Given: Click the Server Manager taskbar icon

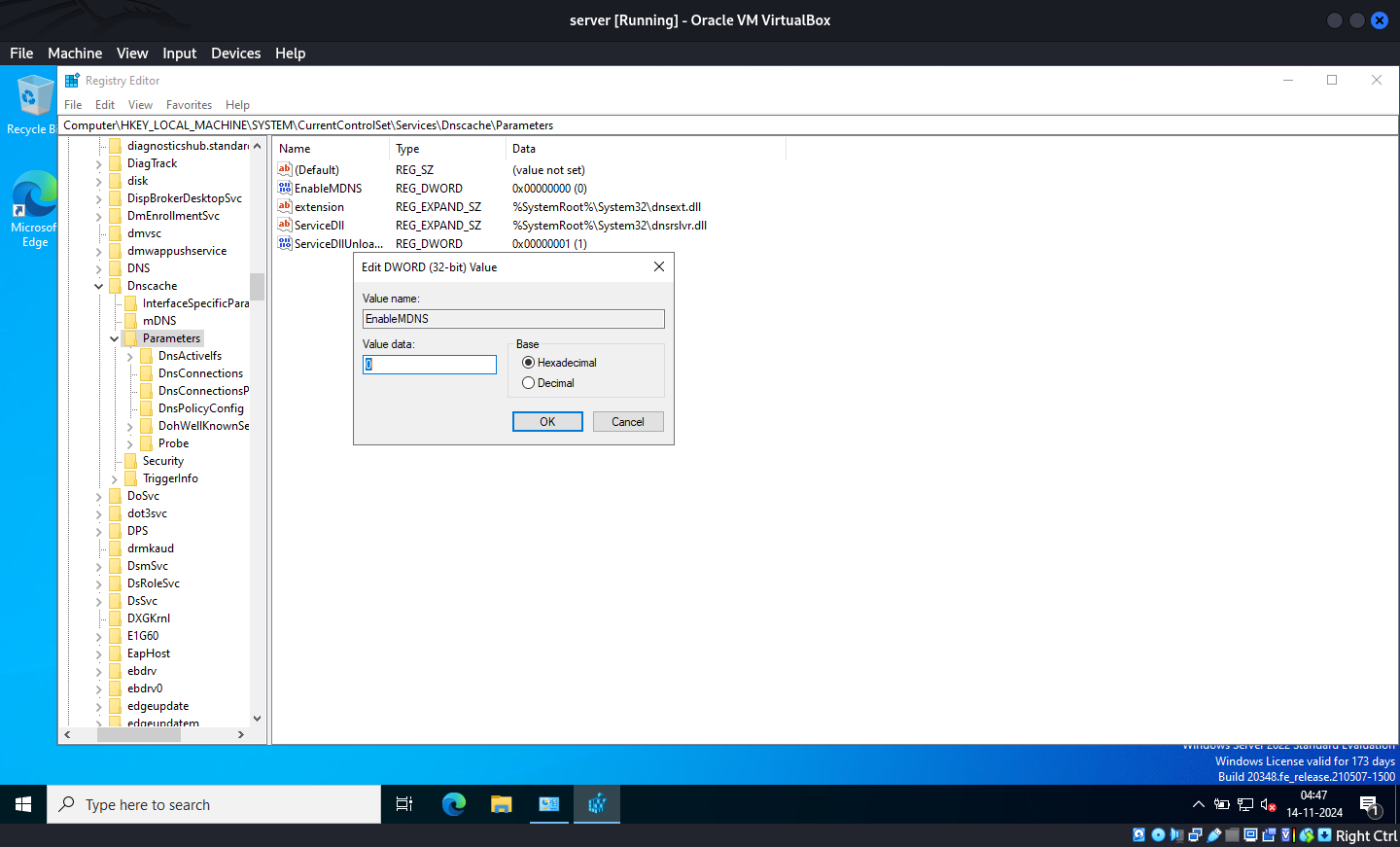Looking at the screenshot, I should (548, 804).
